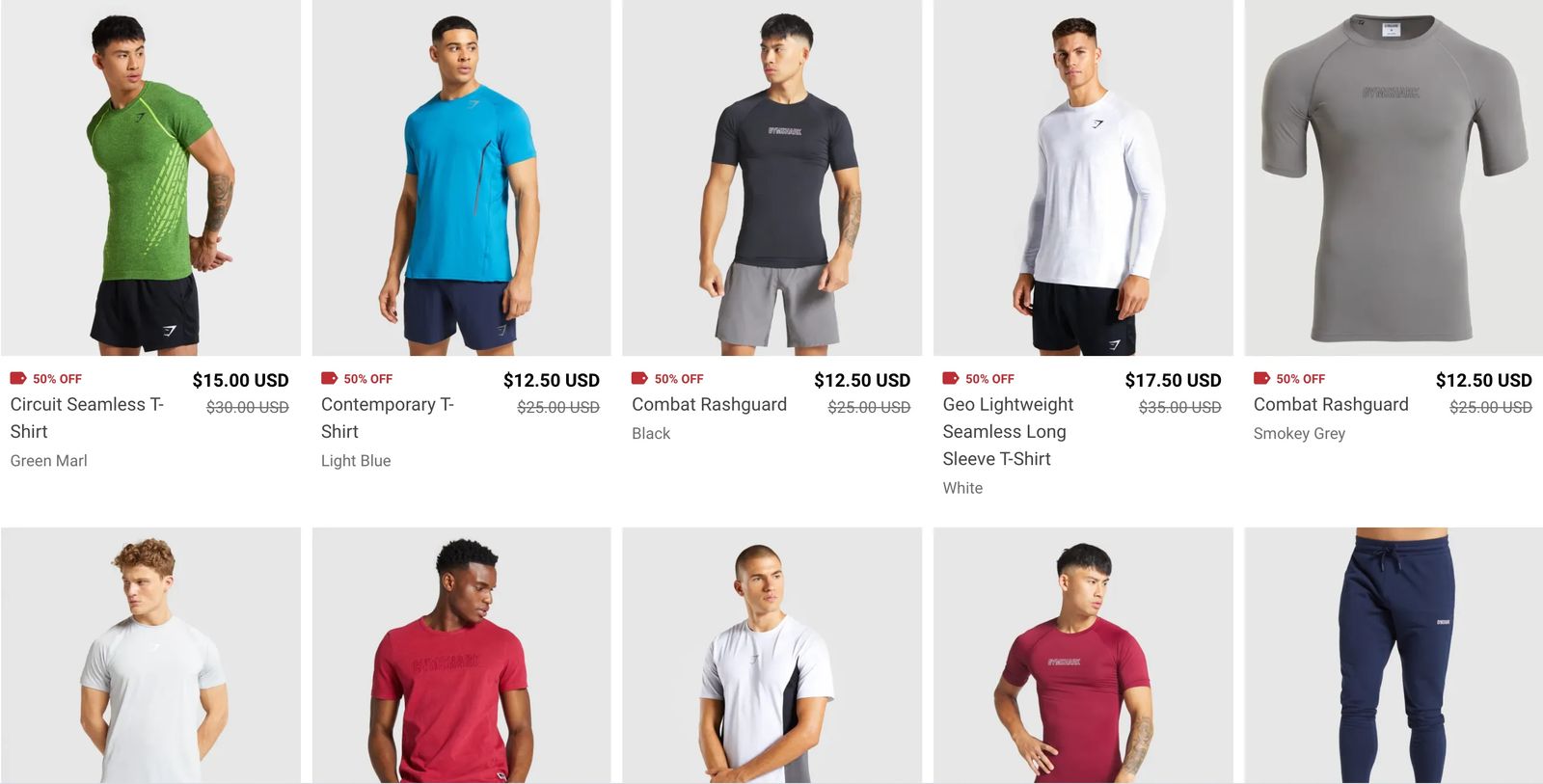Click the sale tag icon beside Contemporary T-Shirt
The image size is (1543, 784).
(x=329, y=378)
